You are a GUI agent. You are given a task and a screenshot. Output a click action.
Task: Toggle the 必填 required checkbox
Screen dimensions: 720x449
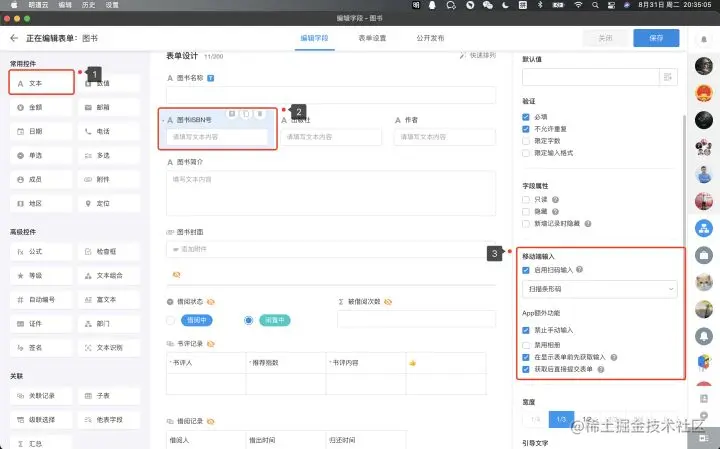[526, 117]
